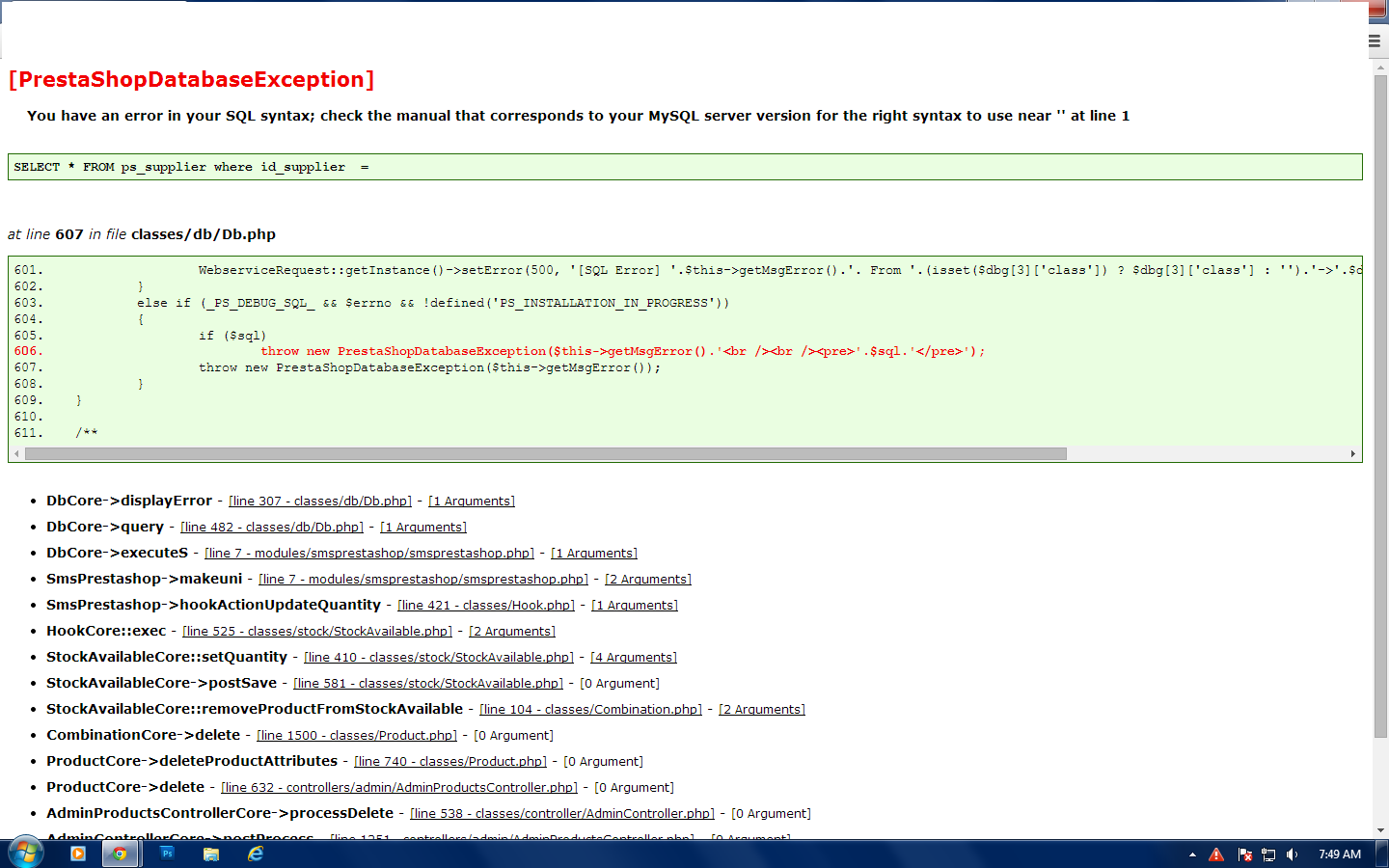
Task: Click the '[PrestaShopDatabaseException]' heading
Action: tap(191, 80)
